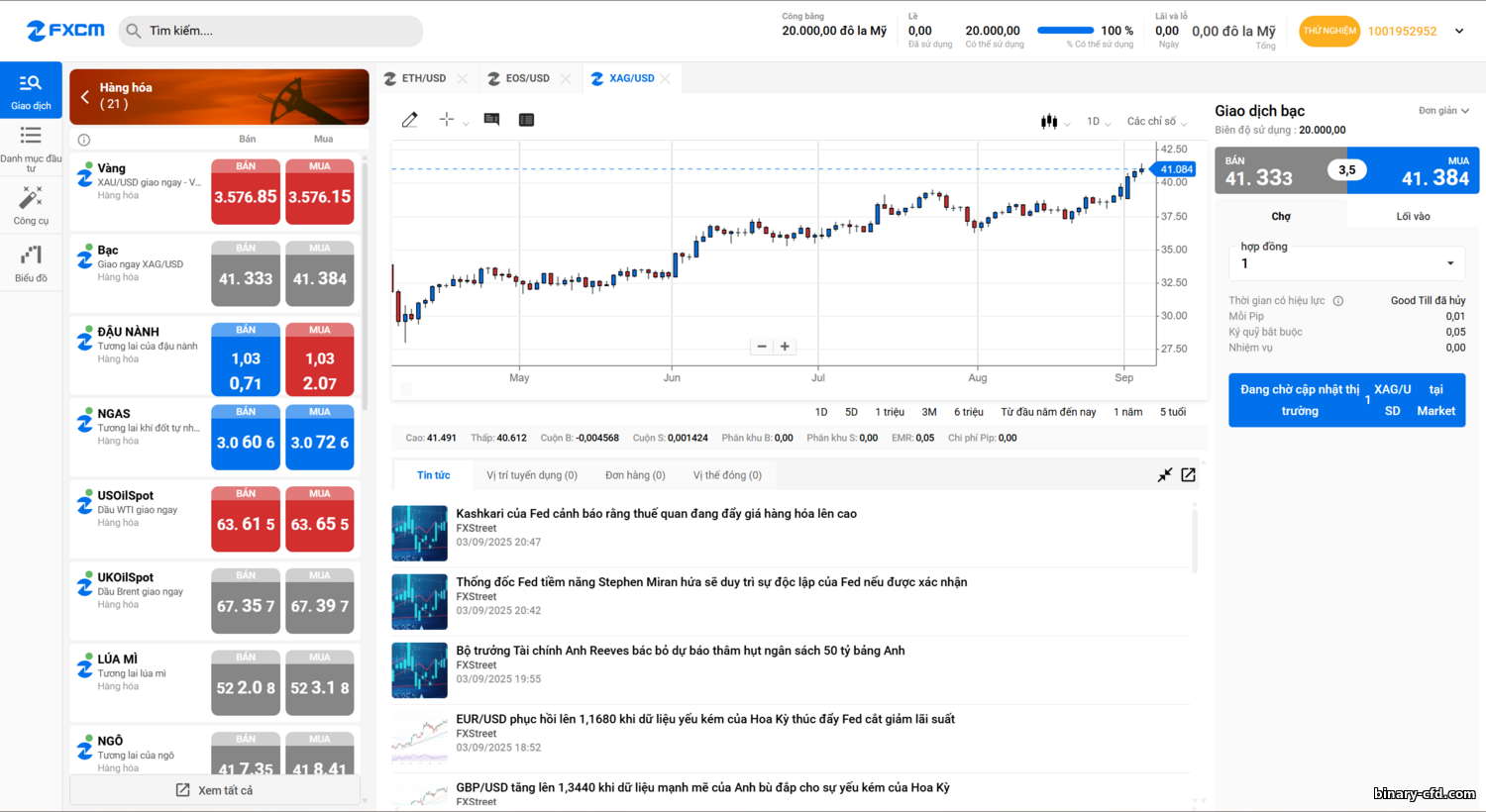
Task: Open the 1D timeframe dropdown
Action: 1098,122
